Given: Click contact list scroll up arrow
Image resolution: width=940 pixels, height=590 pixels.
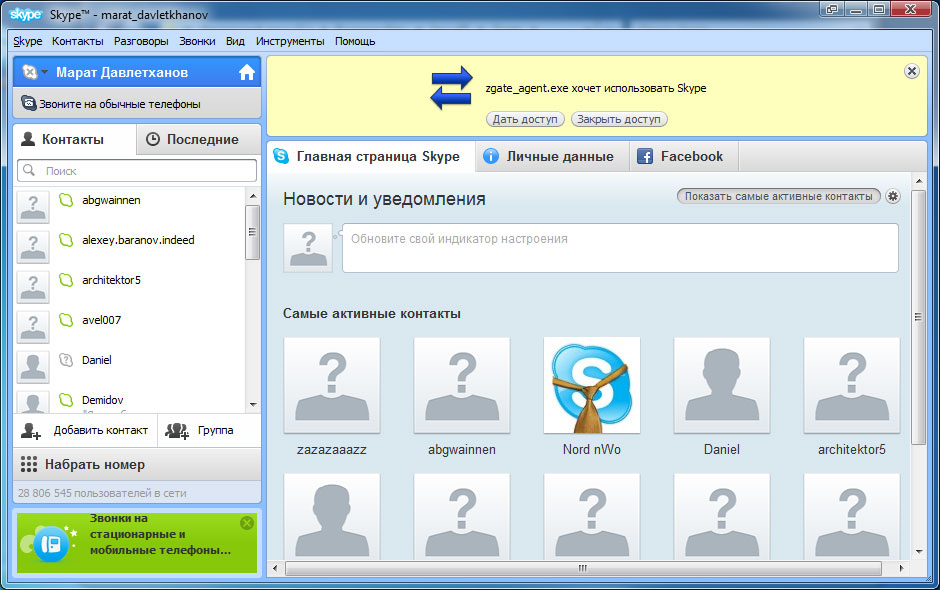Looking at the screenshot, I should tap(252, 196).
